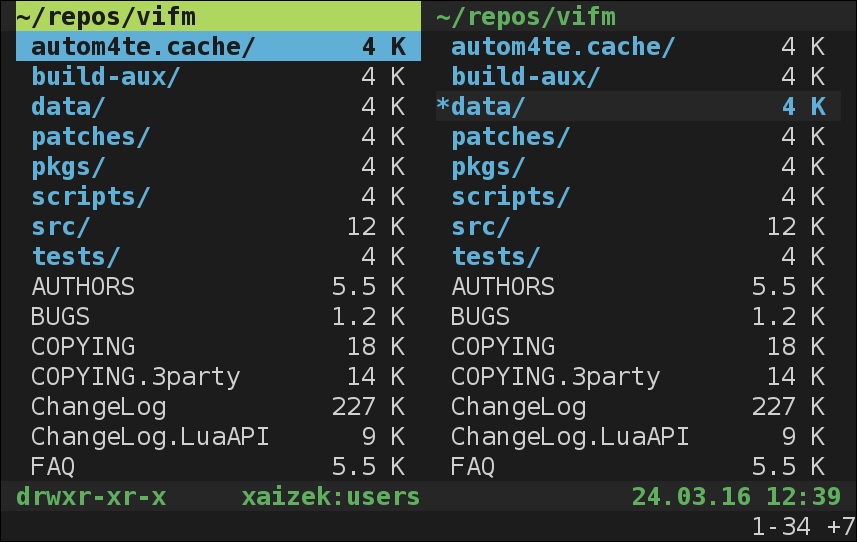Image resolution: width=857 pixels, height=542 pixels.
Task: Select pkgs/ in the right pane
Action: 638,167
